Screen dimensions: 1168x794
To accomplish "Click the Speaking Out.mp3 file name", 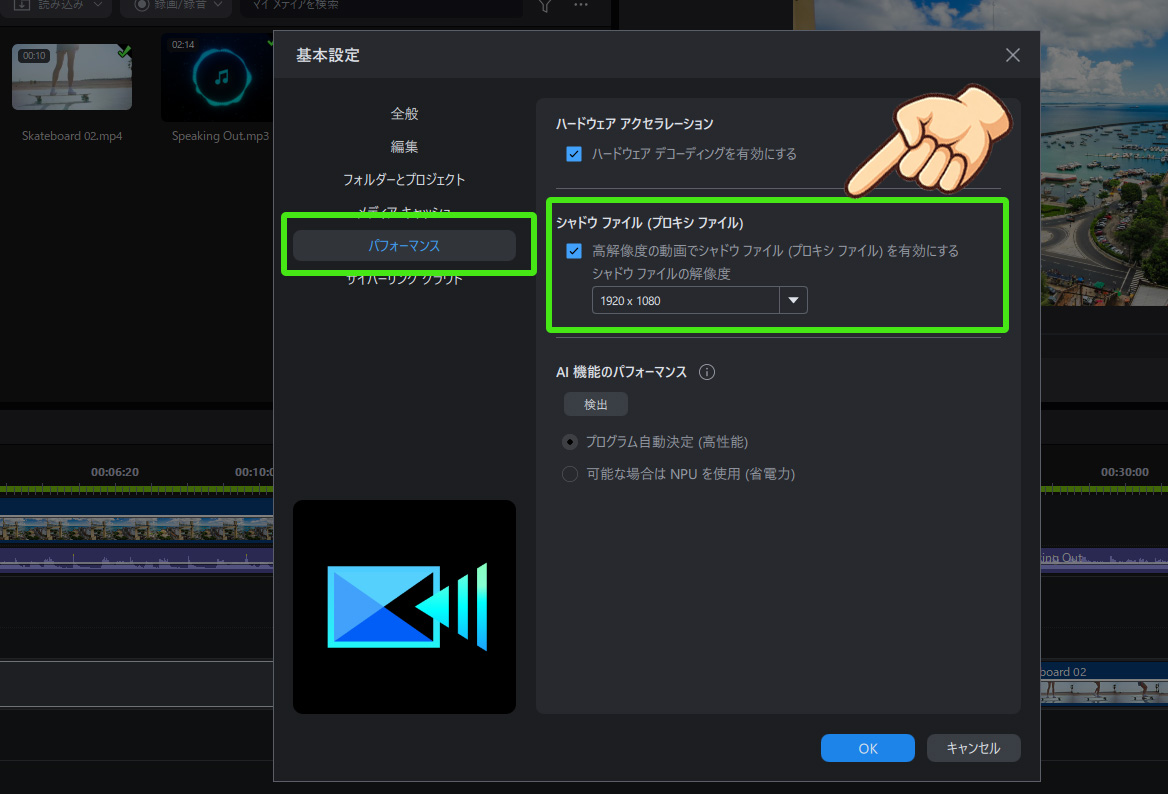I will click(x=220, y=136).
